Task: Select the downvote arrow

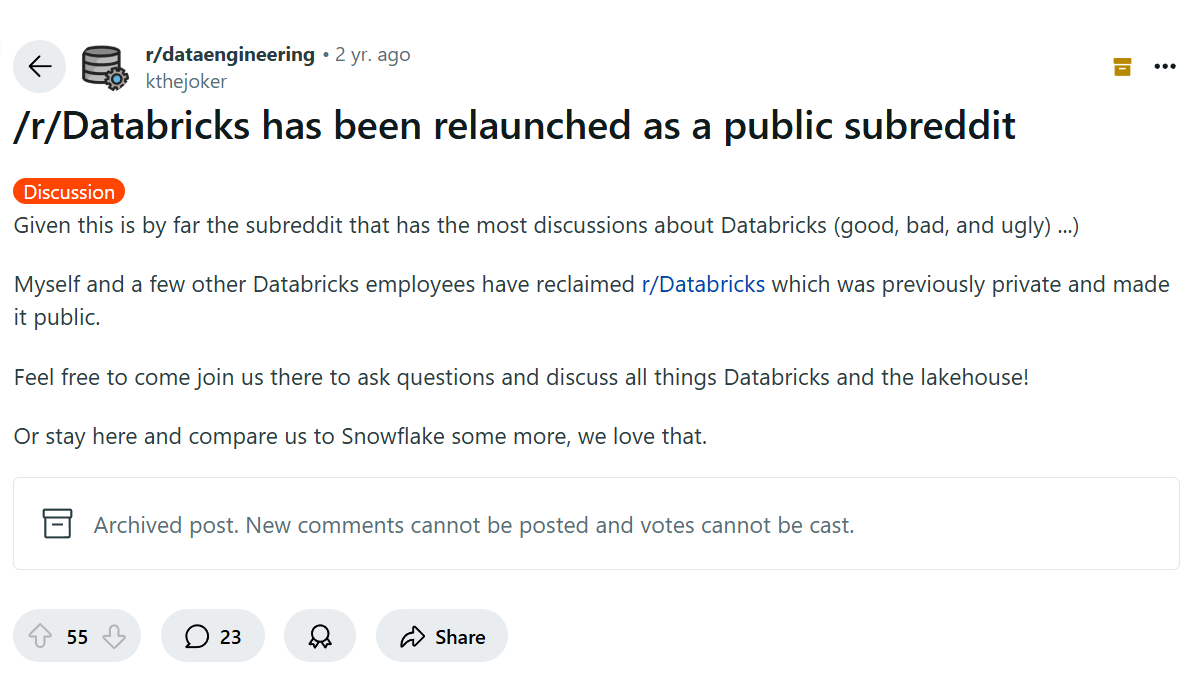Action: tap(114, 636)
